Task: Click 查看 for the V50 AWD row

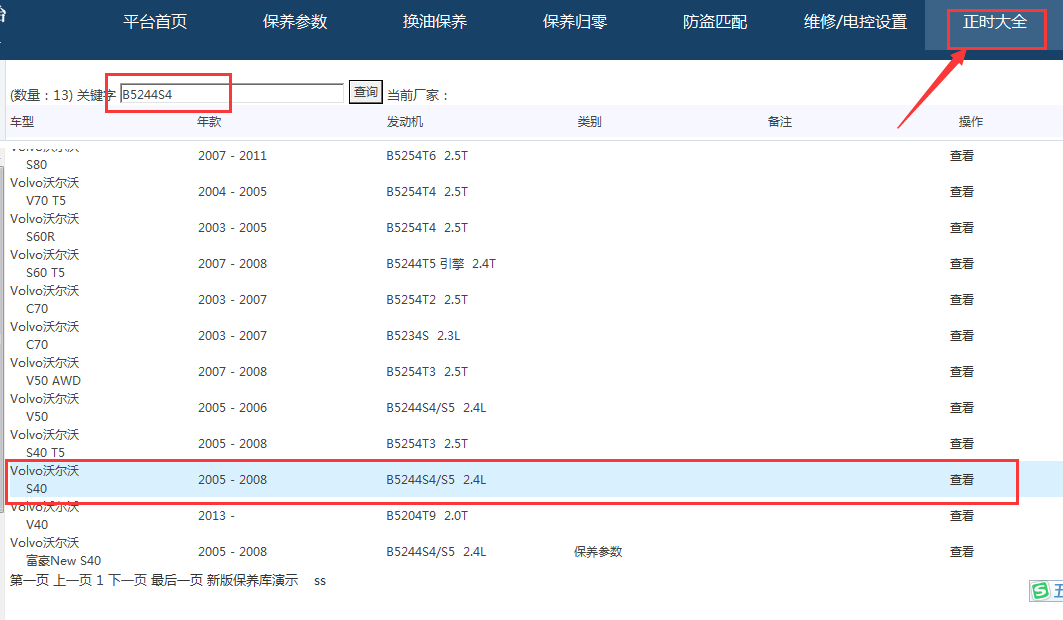Action: pyautogui.click(x=961, y=371)
